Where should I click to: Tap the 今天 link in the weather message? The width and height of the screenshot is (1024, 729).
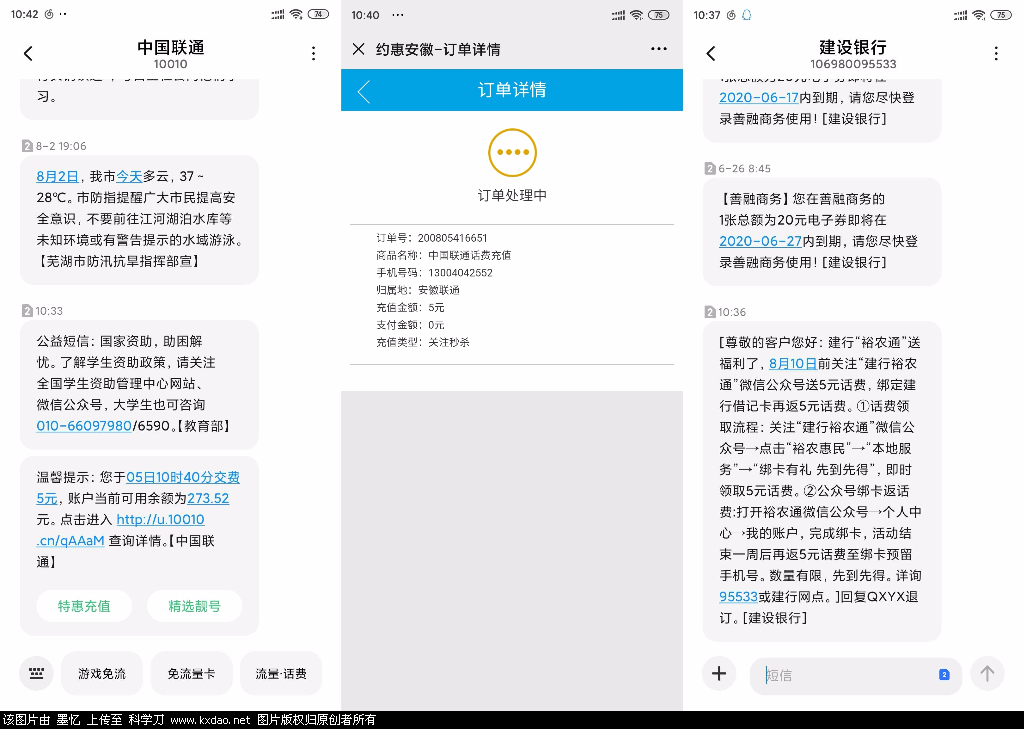129,176
